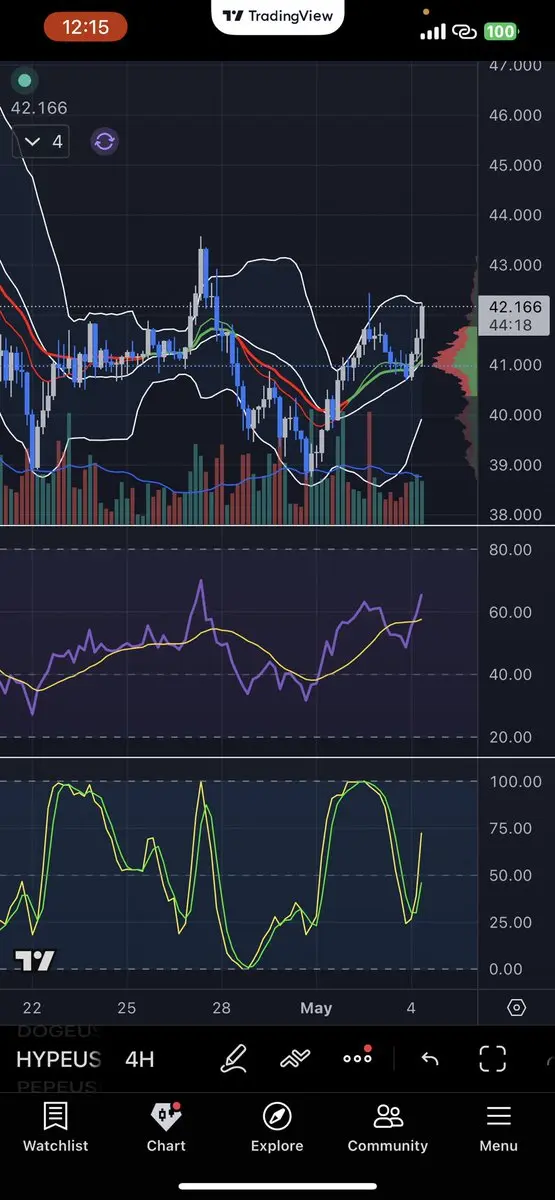Tap the green market status dot
Image resolution: width=555 pixels, height=1200 pixels.
pyautogui.click(x=25, y=81)
